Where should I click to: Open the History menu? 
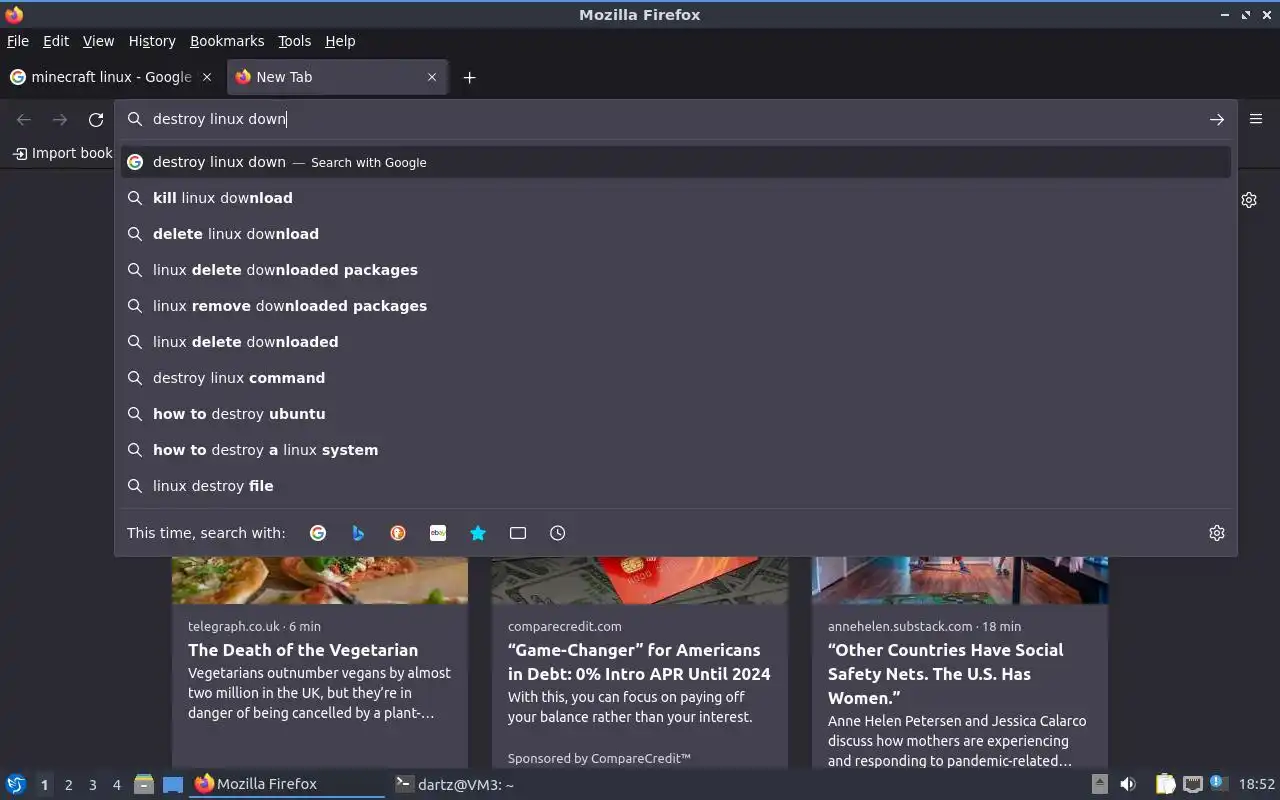(x=152, y=41)
